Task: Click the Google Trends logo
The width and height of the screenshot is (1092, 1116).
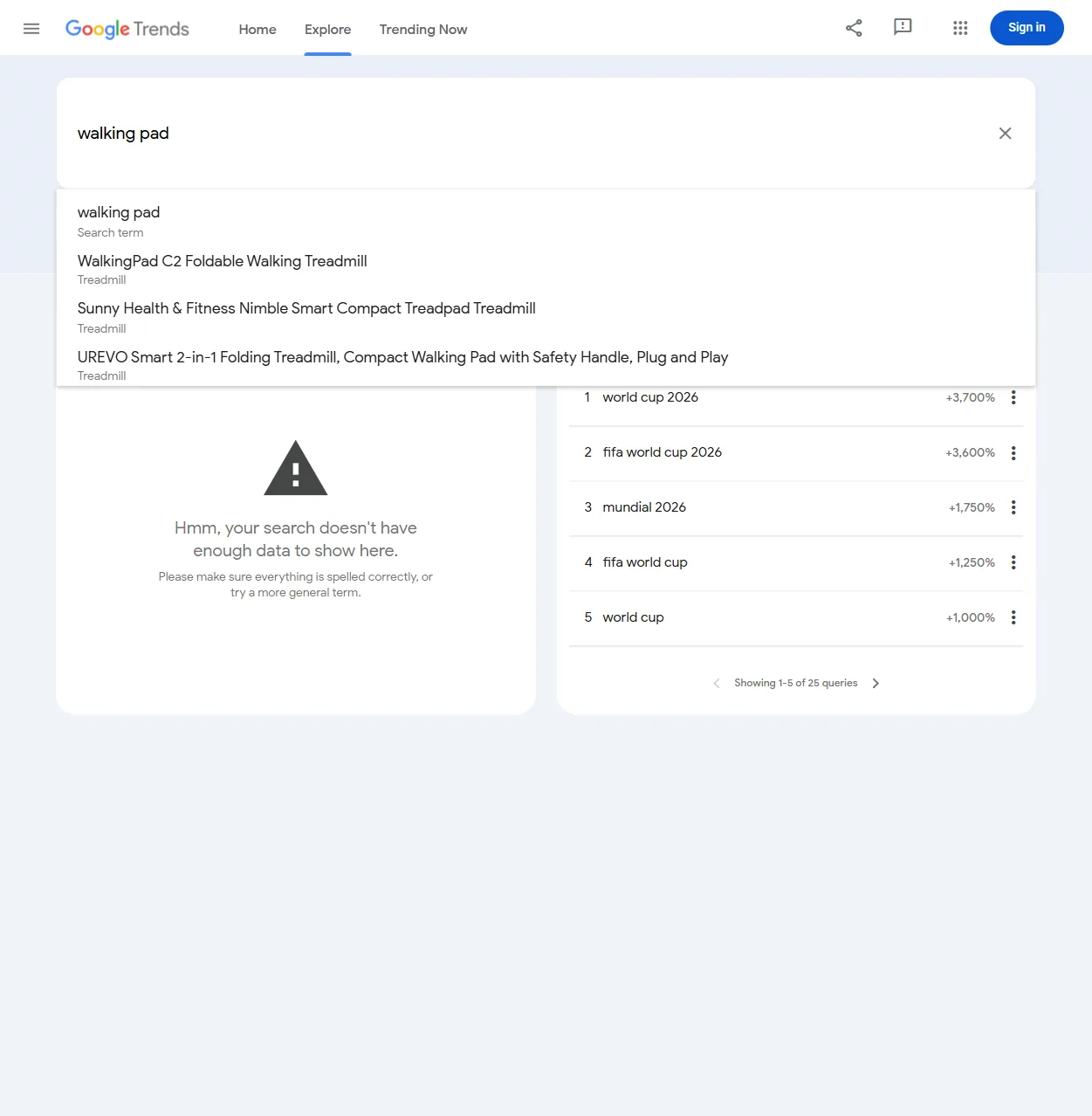Action: coord(127,29)
